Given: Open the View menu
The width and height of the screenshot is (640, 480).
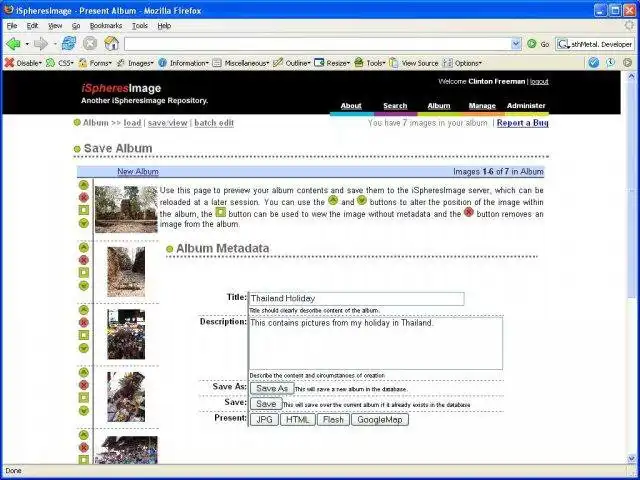Looking at the screenshot, I should tap(55, 26).
